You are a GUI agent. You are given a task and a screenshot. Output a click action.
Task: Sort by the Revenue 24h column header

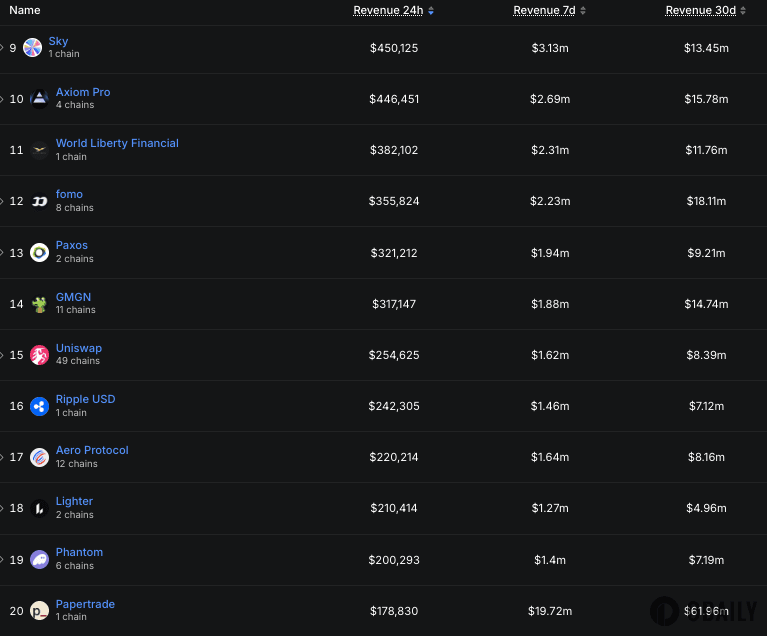[x=388, y=10]
